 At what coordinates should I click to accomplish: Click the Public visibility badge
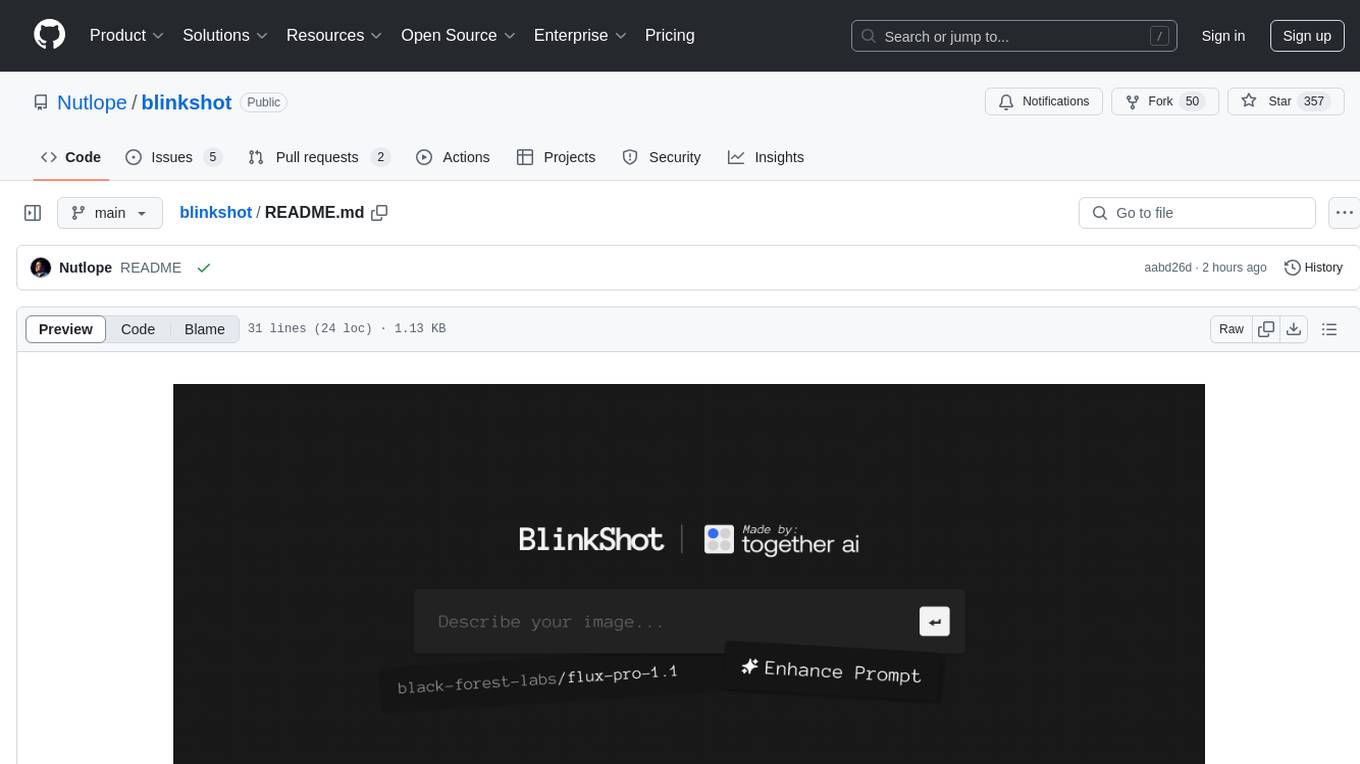point(264,102)
